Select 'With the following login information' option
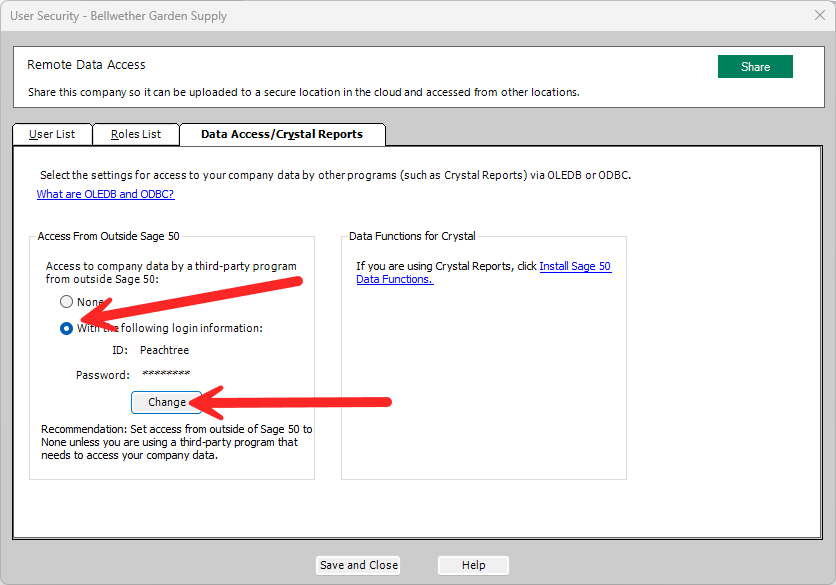The image size is (836, 585). pyautogui.click(x=66, y=328)
